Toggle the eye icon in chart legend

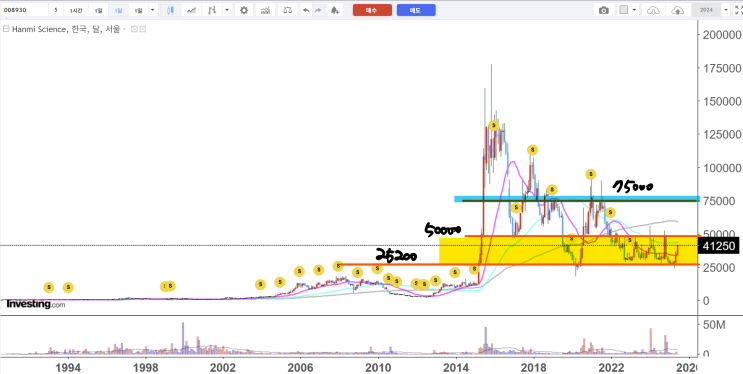[134, 29]
